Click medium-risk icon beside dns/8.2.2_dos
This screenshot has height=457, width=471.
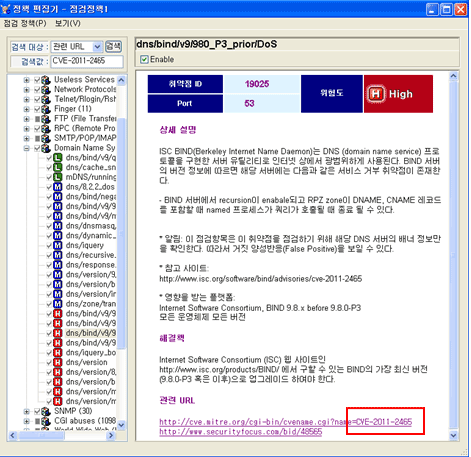coord(58,187)
